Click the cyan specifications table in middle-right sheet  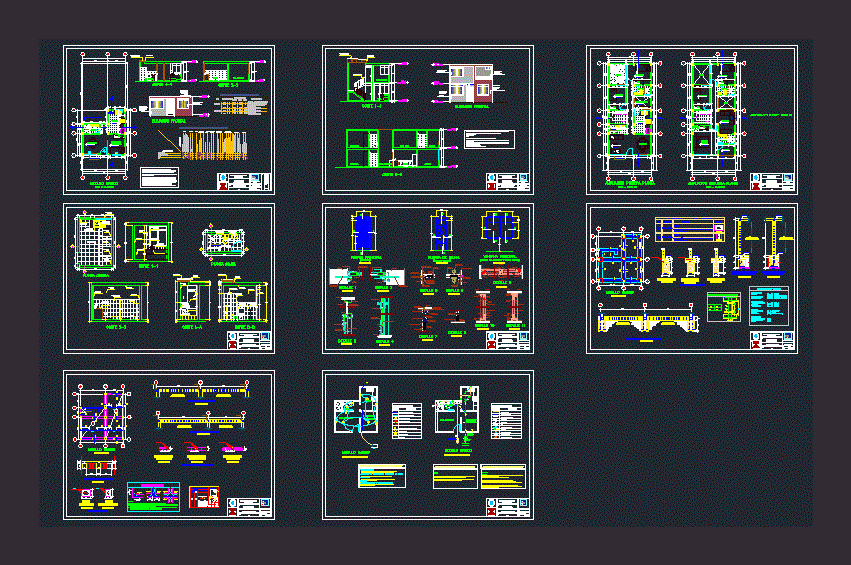click(767, 307)
